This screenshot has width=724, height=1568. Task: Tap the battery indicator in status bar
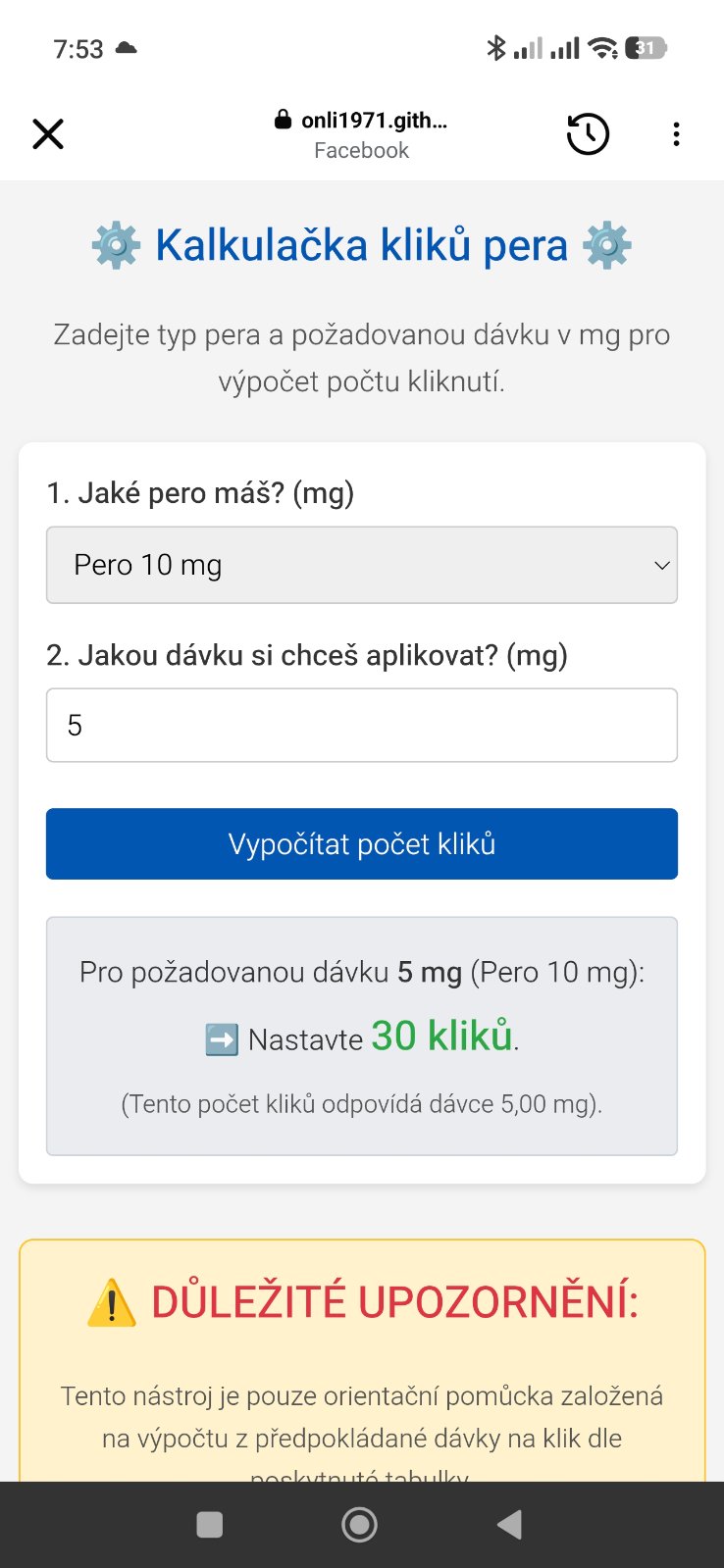click(x=646, y=48)
